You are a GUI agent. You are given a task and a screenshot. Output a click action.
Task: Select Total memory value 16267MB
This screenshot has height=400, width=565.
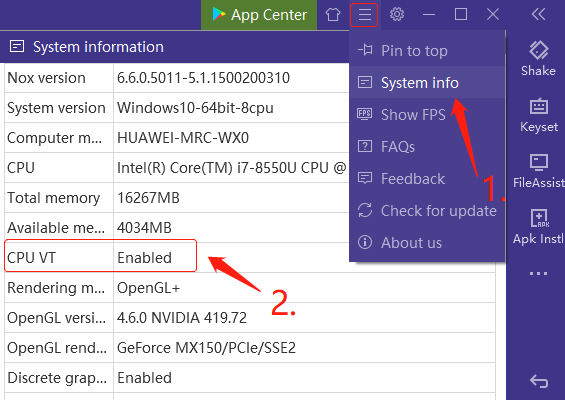pos(148,198)
